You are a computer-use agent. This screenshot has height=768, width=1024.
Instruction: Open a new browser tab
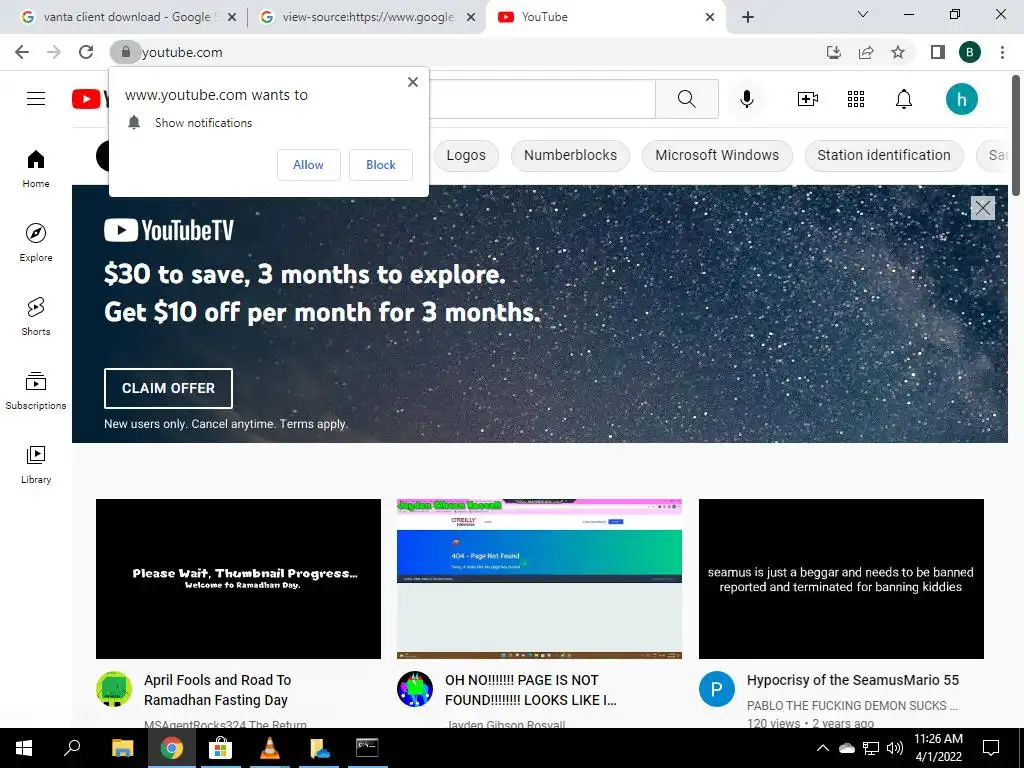pyautogui.click(x=748, y=18)
